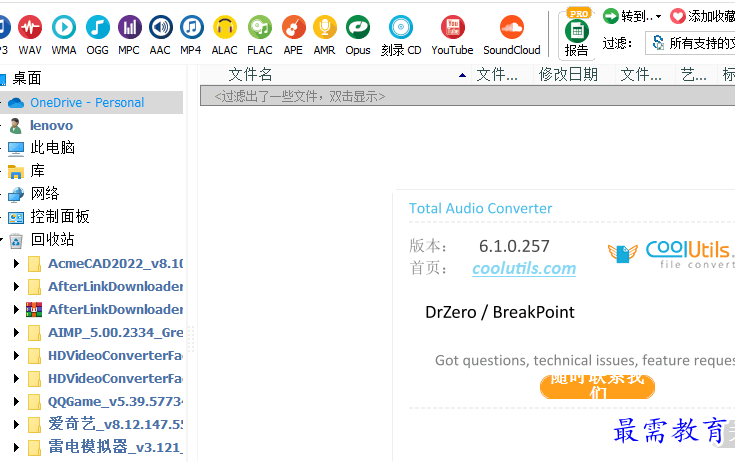This screenshot has width=735, height=462.
Task: Expand the QQGame_v5.39 folder
Action: pos(16,402)
